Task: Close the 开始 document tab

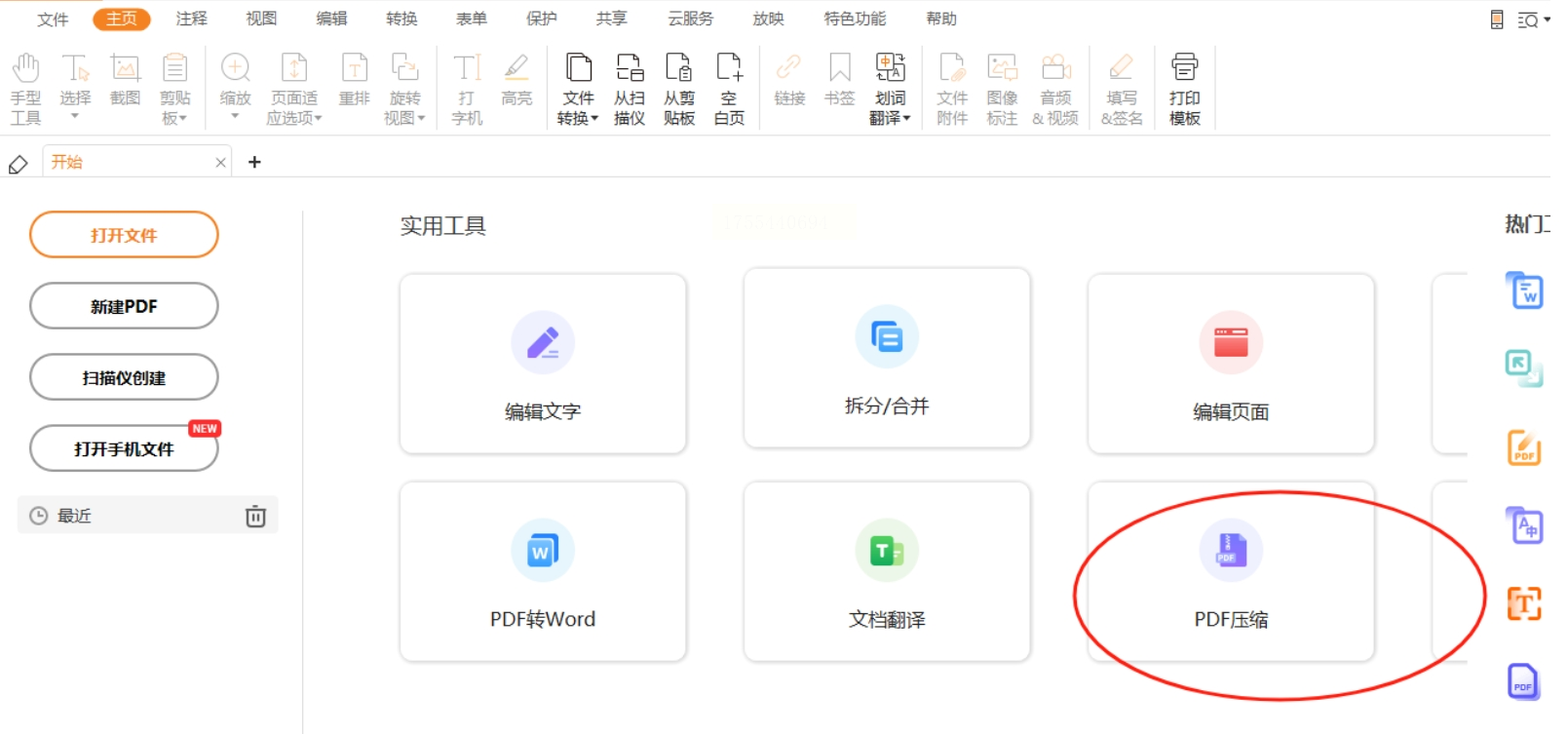Action: [x=221, y=163]
